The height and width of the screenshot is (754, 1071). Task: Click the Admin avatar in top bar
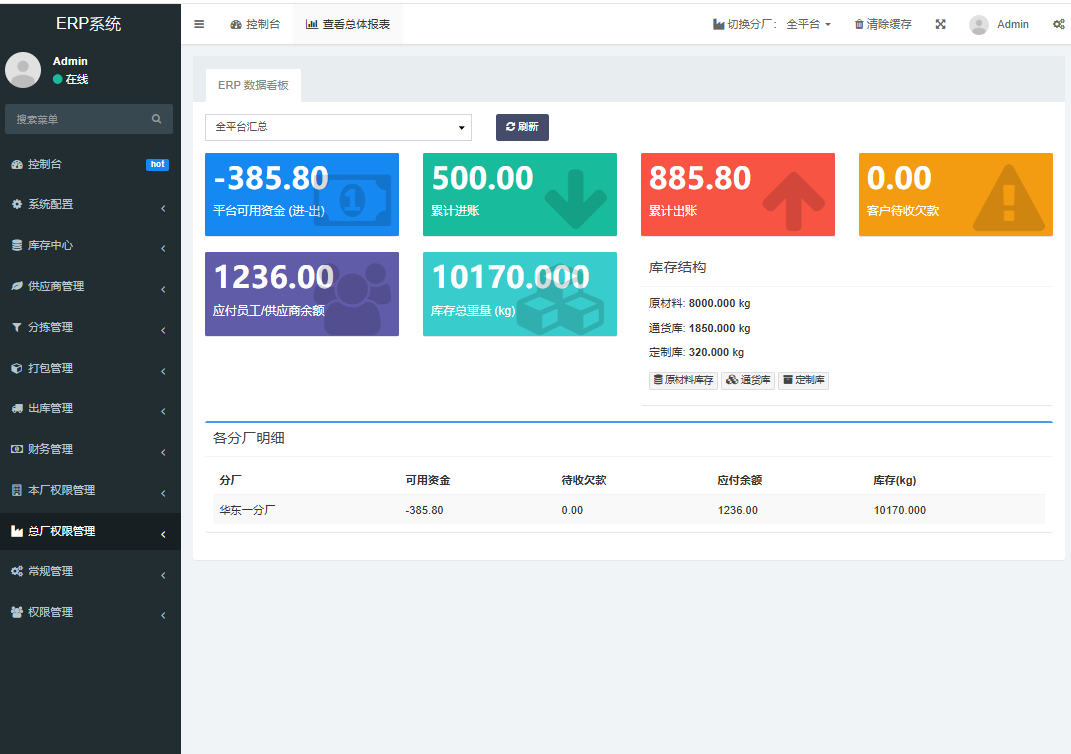point(979,25)
